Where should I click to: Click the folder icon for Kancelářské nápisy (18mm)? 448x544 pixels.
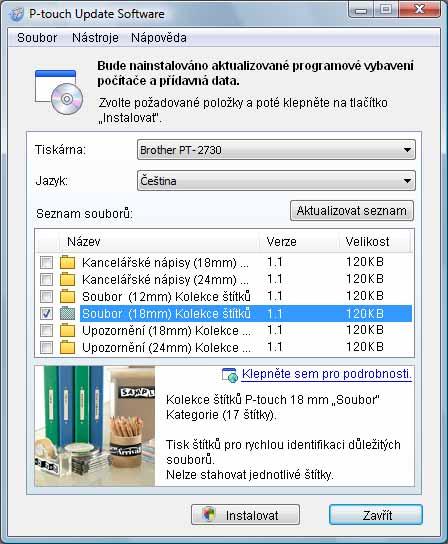[x=67, y=262]
